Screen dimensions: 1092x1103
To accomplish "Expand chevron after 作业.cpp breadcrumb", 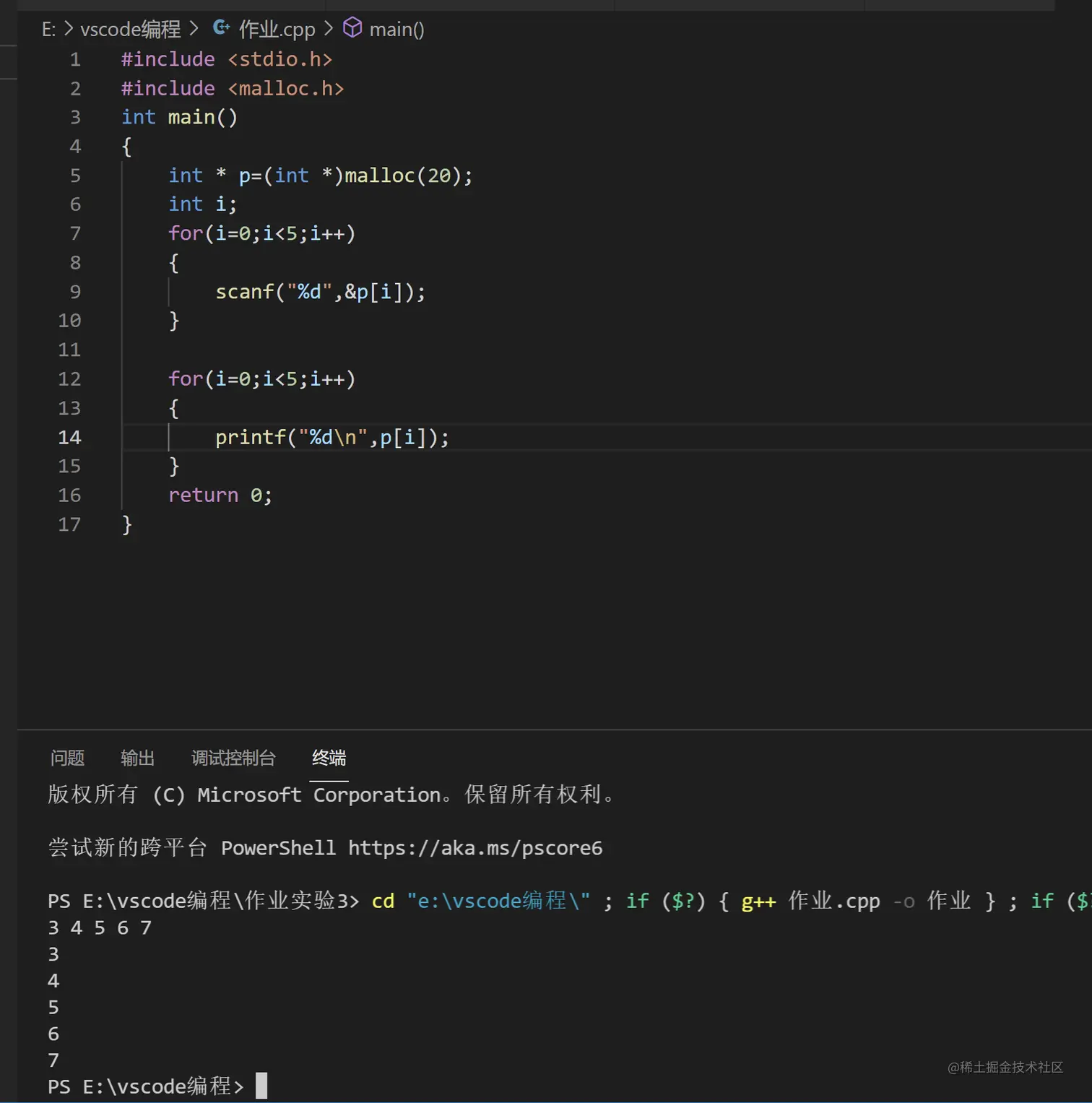I will click(x=329, y=29).
